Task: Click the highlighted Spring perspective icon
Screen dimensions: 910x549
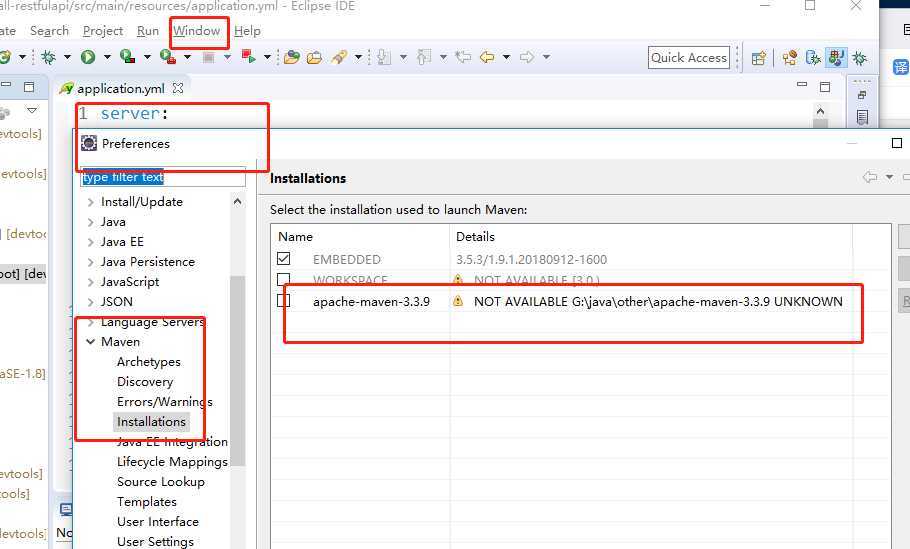Action: (x=836, y=57)
